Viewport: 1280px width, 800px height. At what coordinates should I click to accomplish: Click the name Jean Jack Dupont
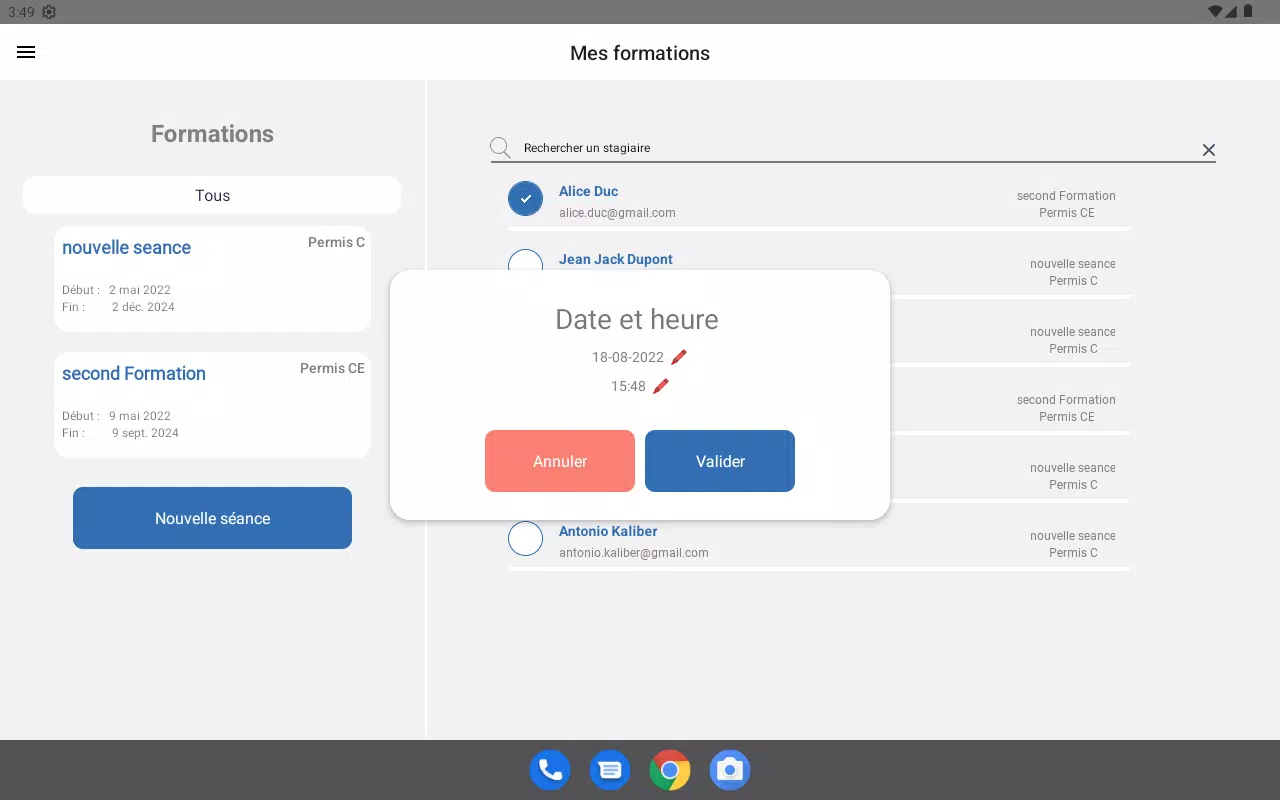[x=616, y=259]
